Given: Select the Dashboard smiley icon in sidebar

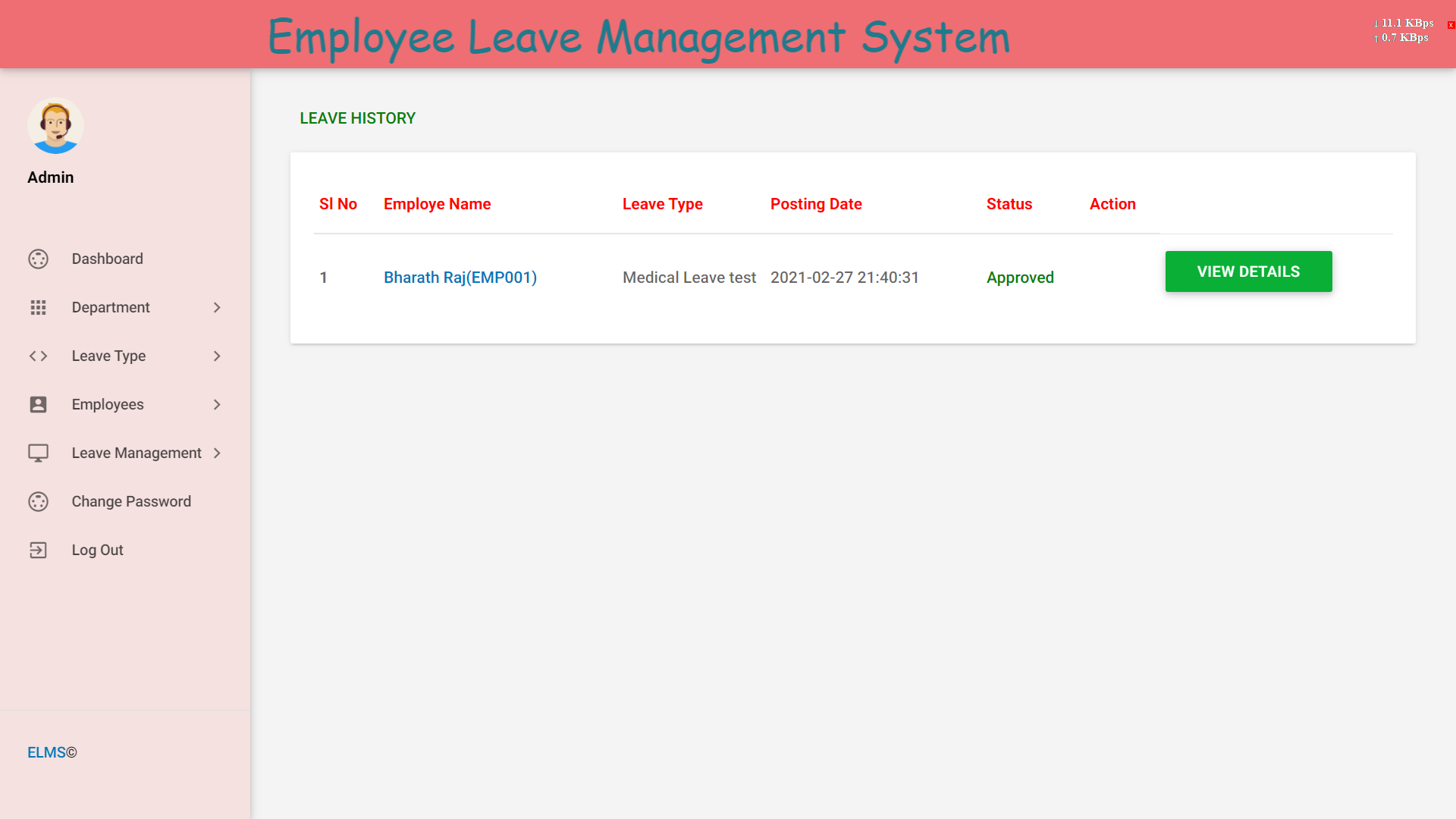Looking at the screenshot, I should click(39, 259).
